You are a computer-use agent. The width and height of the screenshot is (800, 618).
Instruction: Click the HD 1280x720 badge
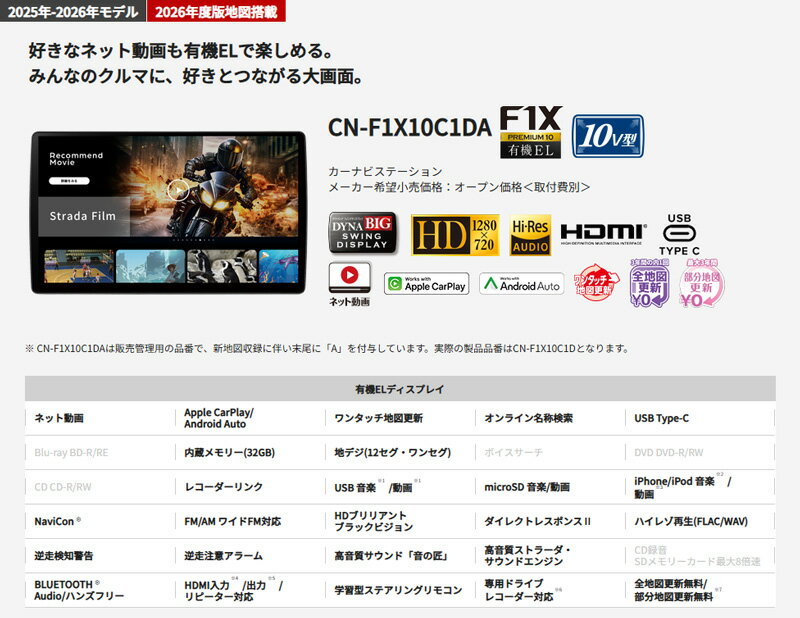[x=454, y=234]
